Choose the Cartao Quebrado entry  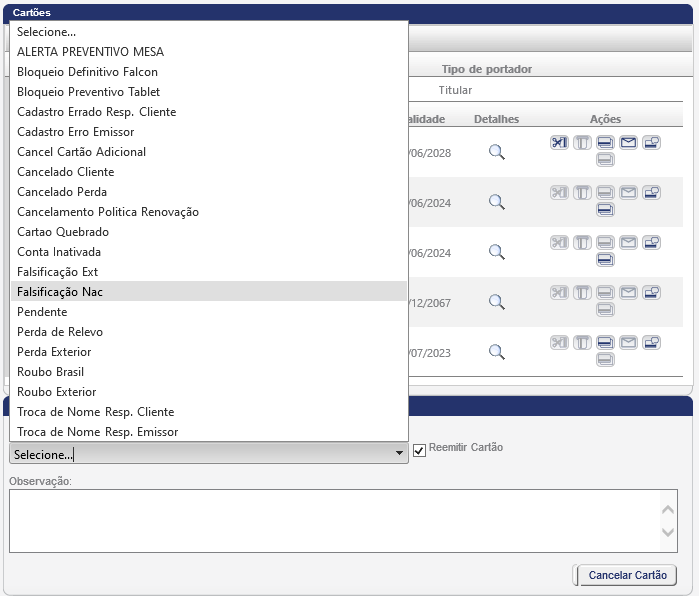[x=63, y=232]
